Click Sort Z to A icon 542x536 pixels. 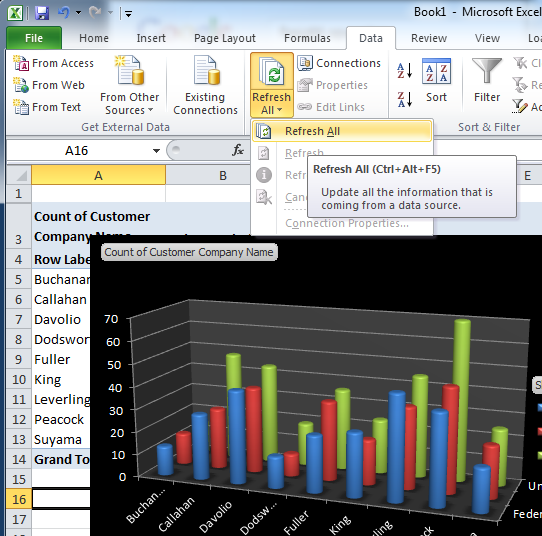click(404, 100)
